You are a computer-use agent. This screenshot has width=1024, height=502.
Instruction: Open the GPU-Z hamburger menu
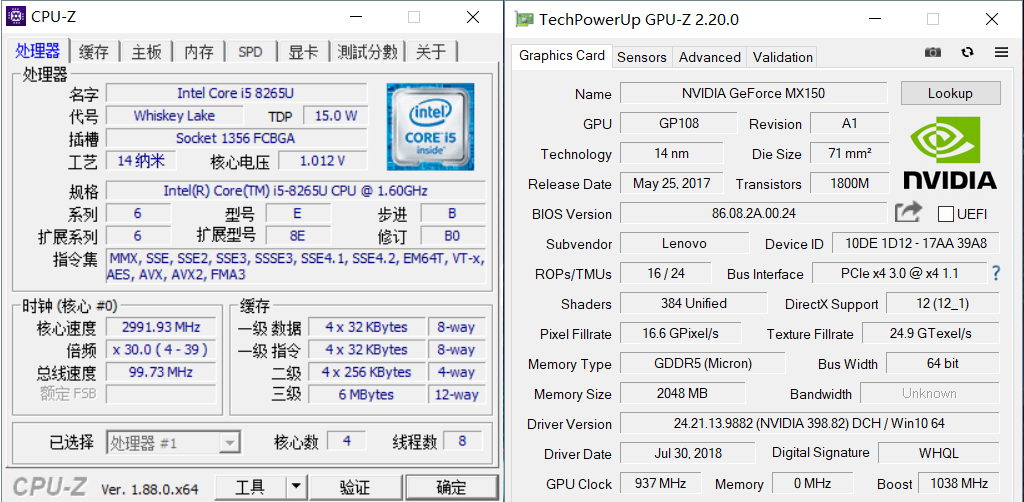(x=1001, y=52)
